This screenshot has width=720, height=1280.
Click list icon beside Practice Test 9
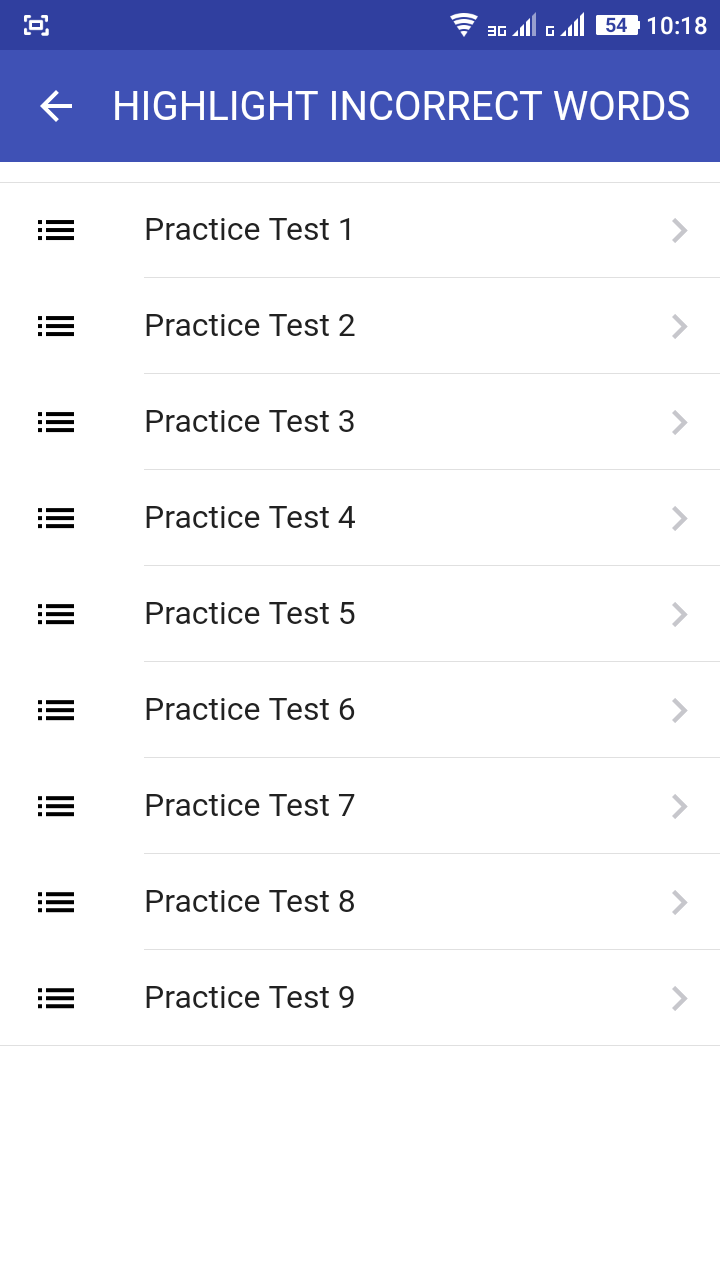pyautogui.click(x=56, y=998)
